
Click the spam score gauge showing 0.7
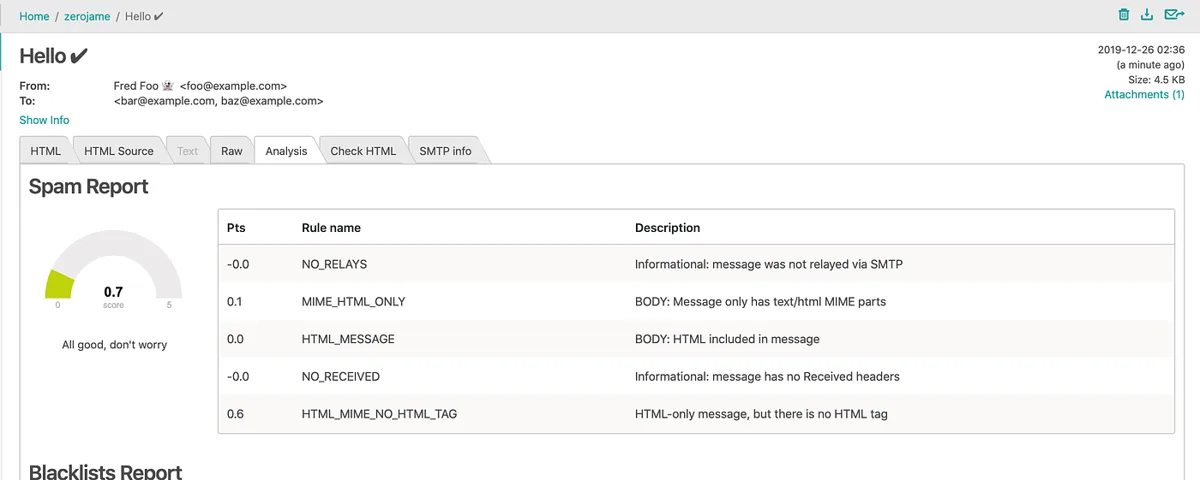pyautogui.click(x=113, y=271)
